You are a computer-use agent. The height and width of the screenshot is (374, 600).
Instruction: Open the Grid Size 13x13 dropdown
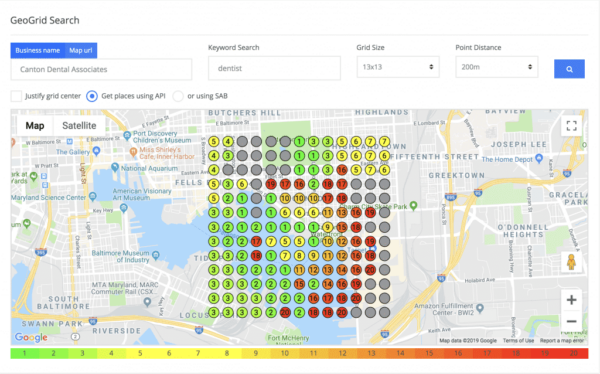tap(398, 67)
